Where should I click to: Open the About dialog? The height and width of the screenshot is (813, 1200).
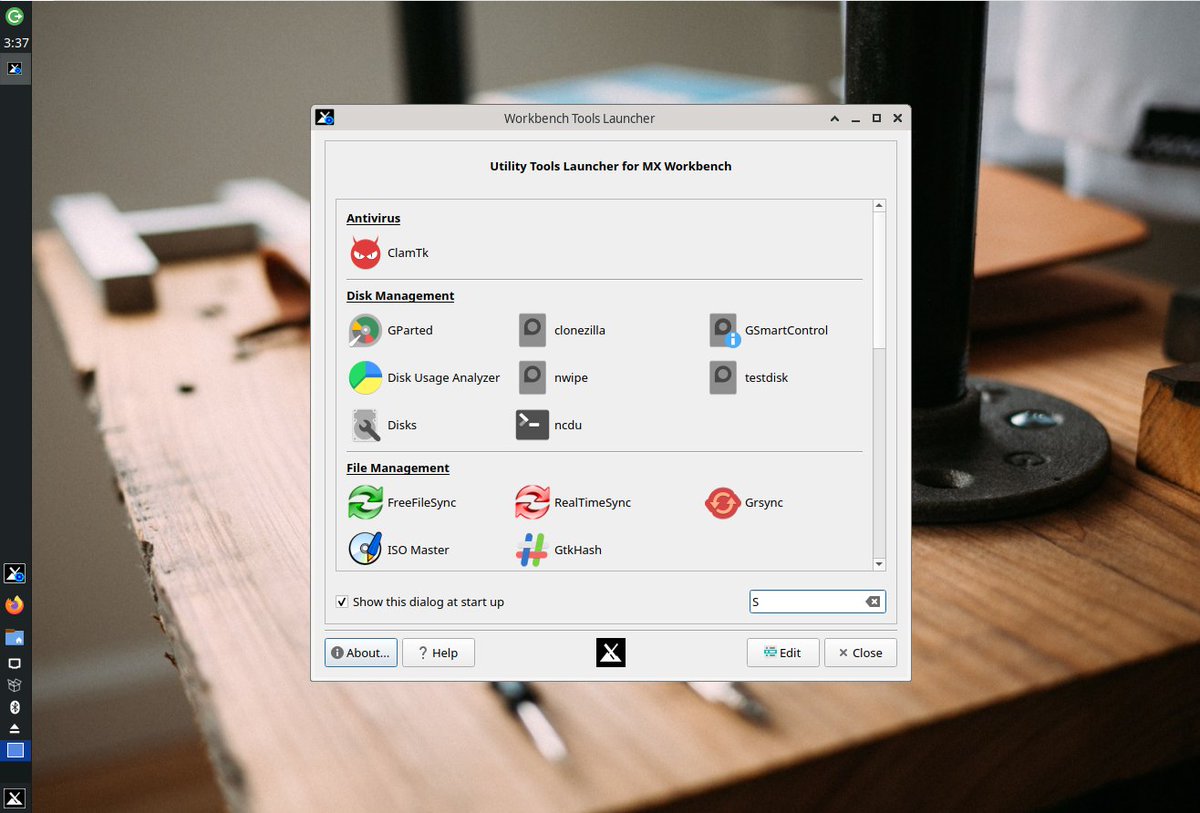[x=361, y=653]
